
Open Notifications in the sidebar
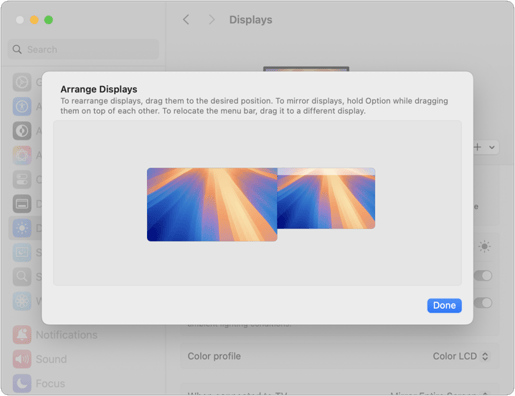click(x=55, y=335)
